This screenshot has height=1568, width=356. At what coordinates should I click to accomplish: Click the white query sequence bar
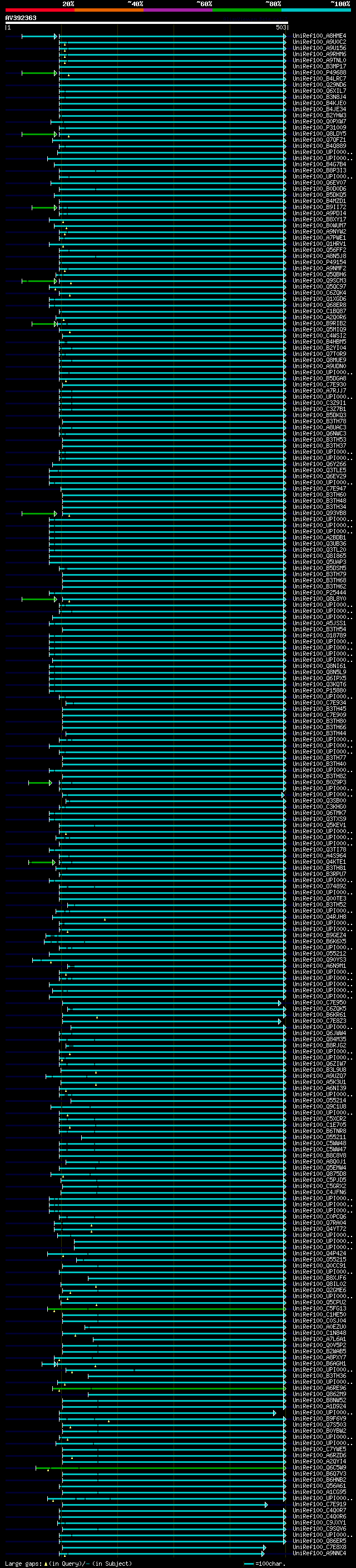146,22
